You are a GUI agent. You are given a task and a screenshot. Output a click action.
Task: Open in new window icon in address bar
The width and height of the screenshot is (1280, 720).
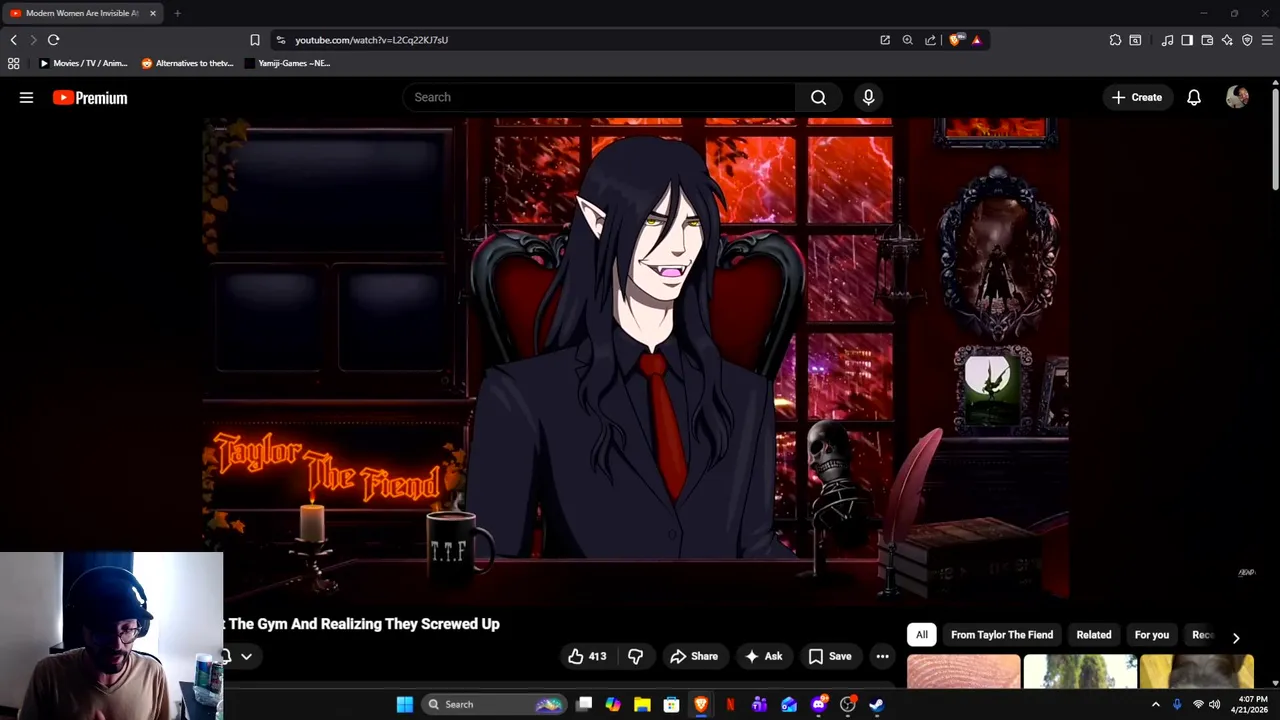tap(885, 40)
